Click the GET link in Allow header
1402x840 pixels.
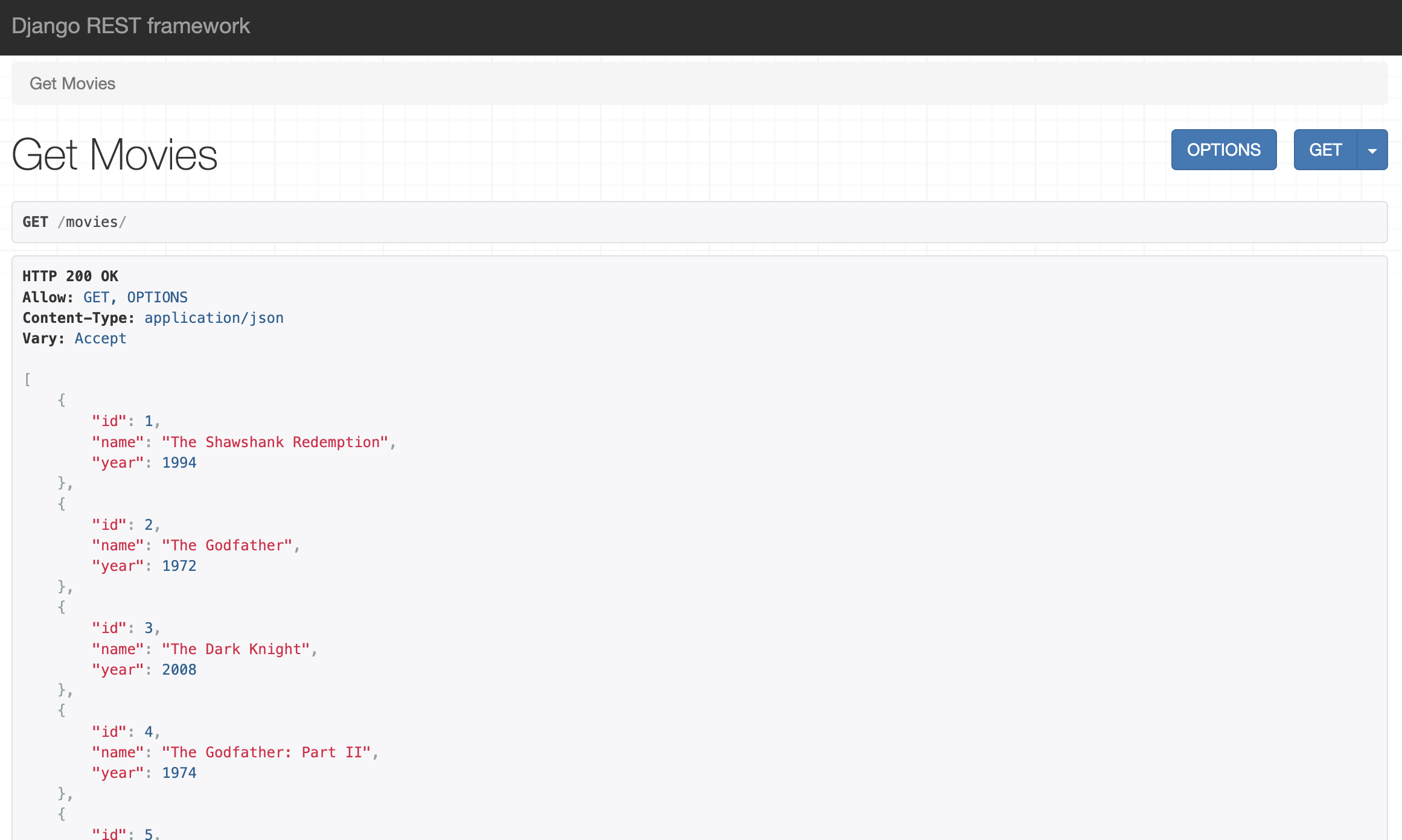(x=96, y=297)
